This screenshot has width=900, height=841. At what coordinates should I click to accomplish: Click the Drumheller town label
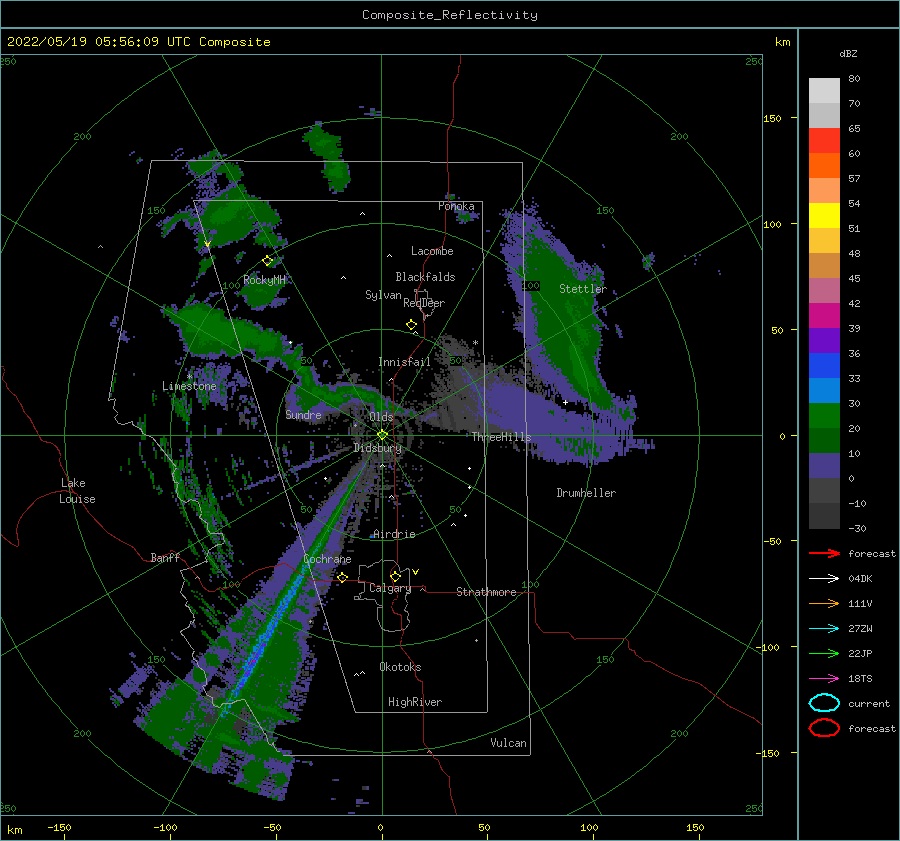[586, 493]
